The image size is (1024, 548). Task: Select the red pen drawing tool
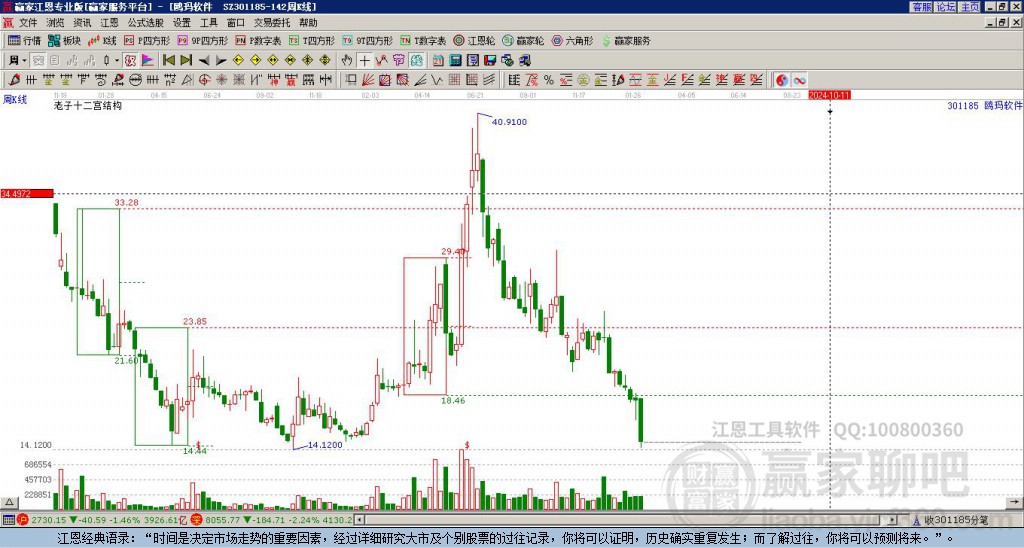click(13, 80)
